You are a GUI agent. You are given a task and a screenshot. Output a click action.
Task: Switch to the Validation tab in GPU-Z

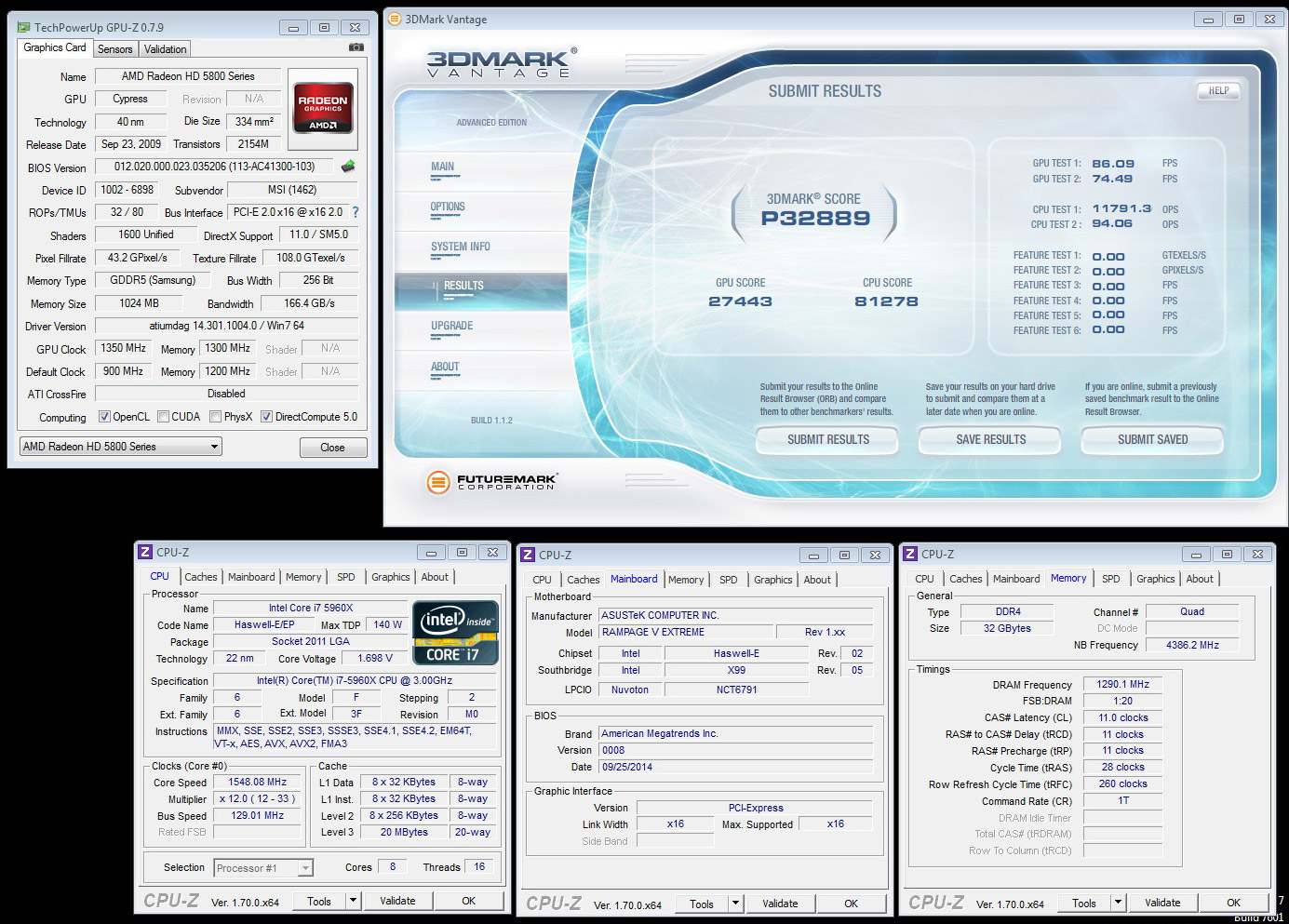pyautogui.click(x=165, y=49)
